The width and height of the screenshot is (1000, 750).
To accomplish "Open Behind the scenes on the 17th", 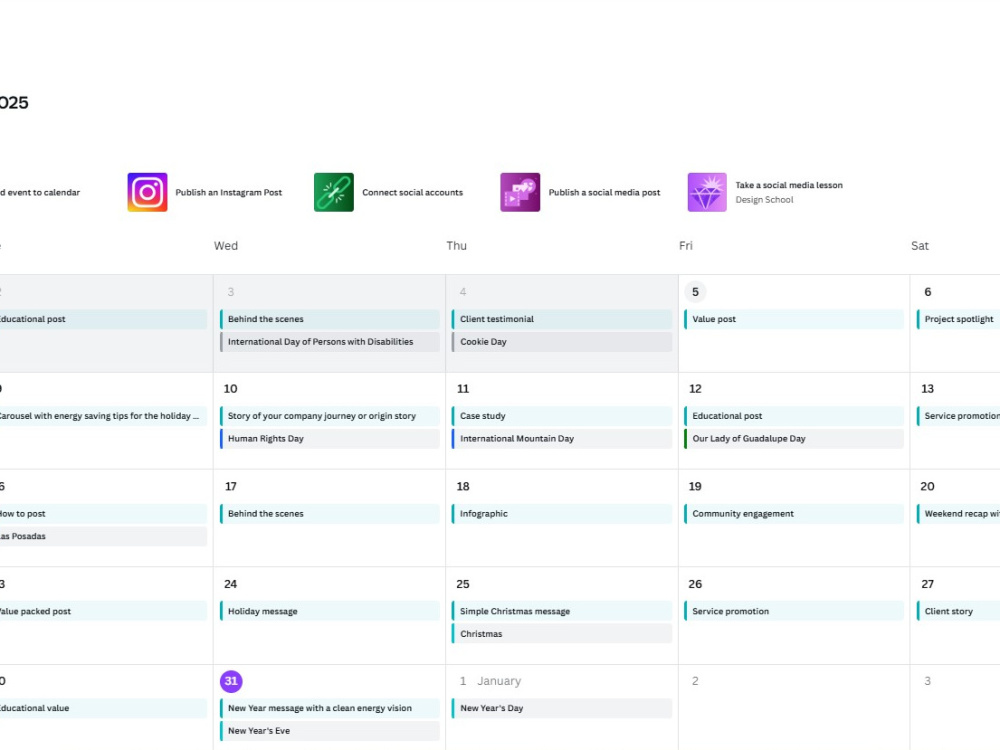I will (330, 513).
